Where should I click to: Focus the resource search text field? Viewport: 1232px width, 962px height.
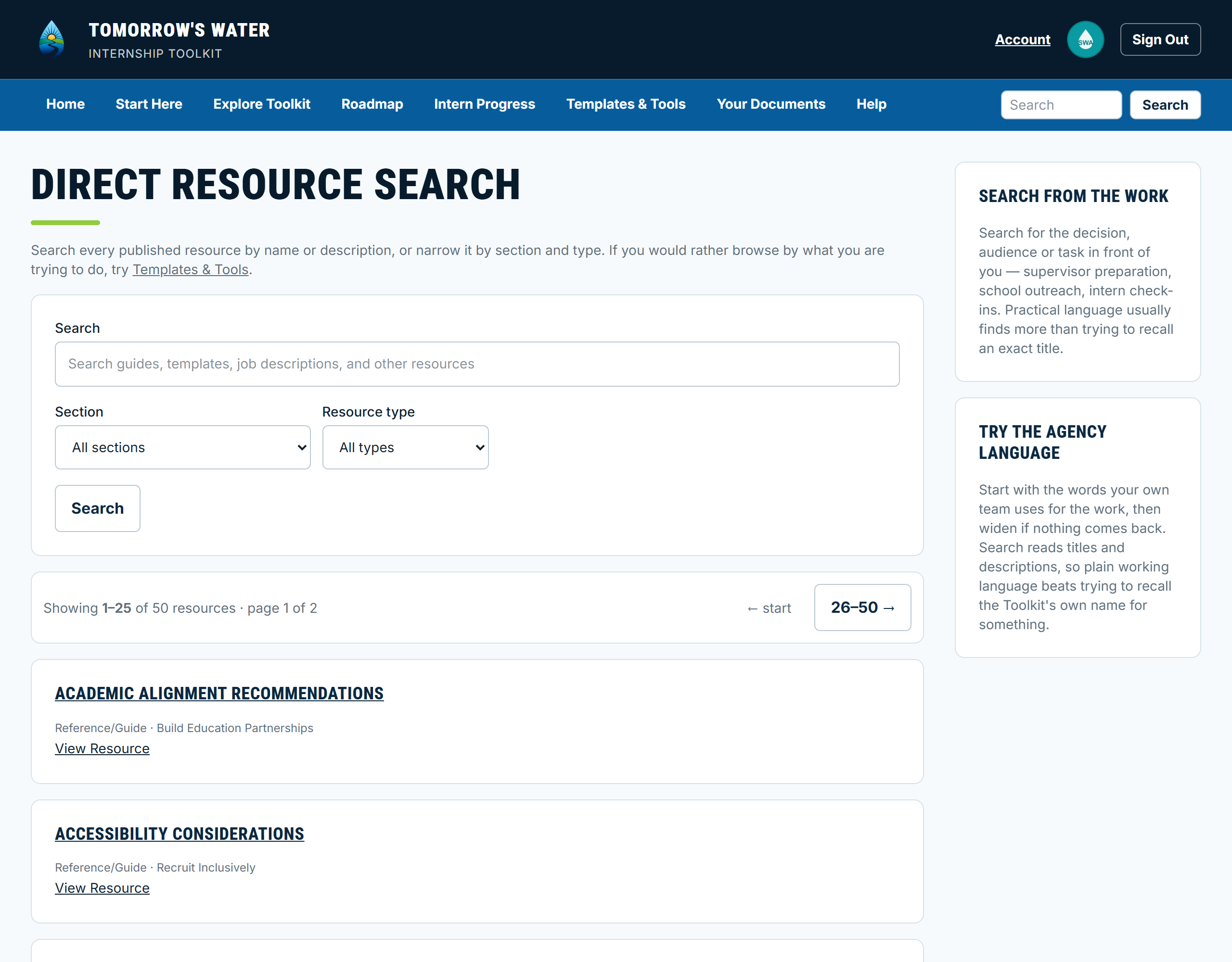coord(477,364)
